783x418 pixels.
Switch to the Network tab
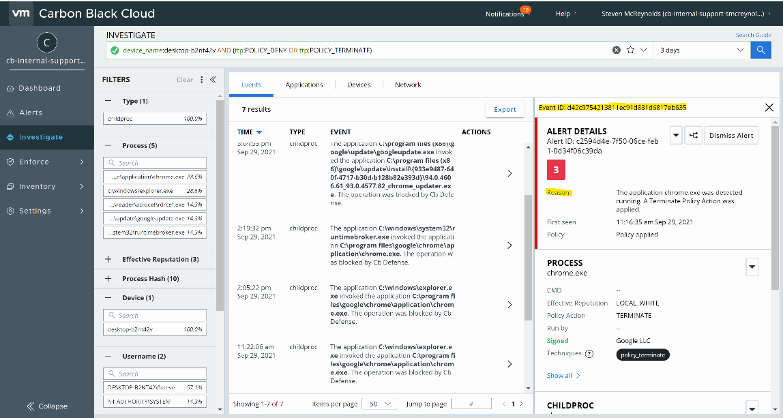click(408, 85)
